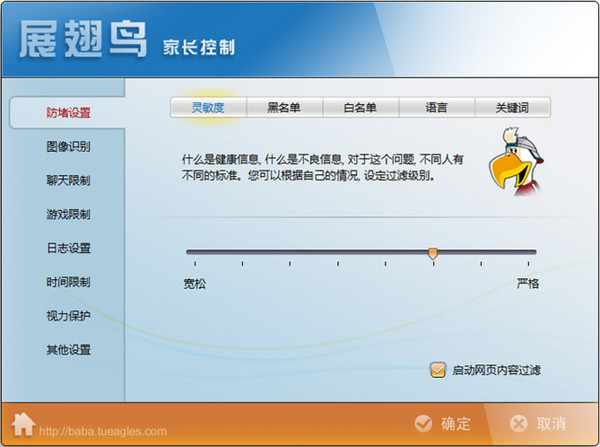This screenshot has width=600, height=447.
Task: Toggle the 启动网页内容过滤 checkbox
Action: click(438, 370)
